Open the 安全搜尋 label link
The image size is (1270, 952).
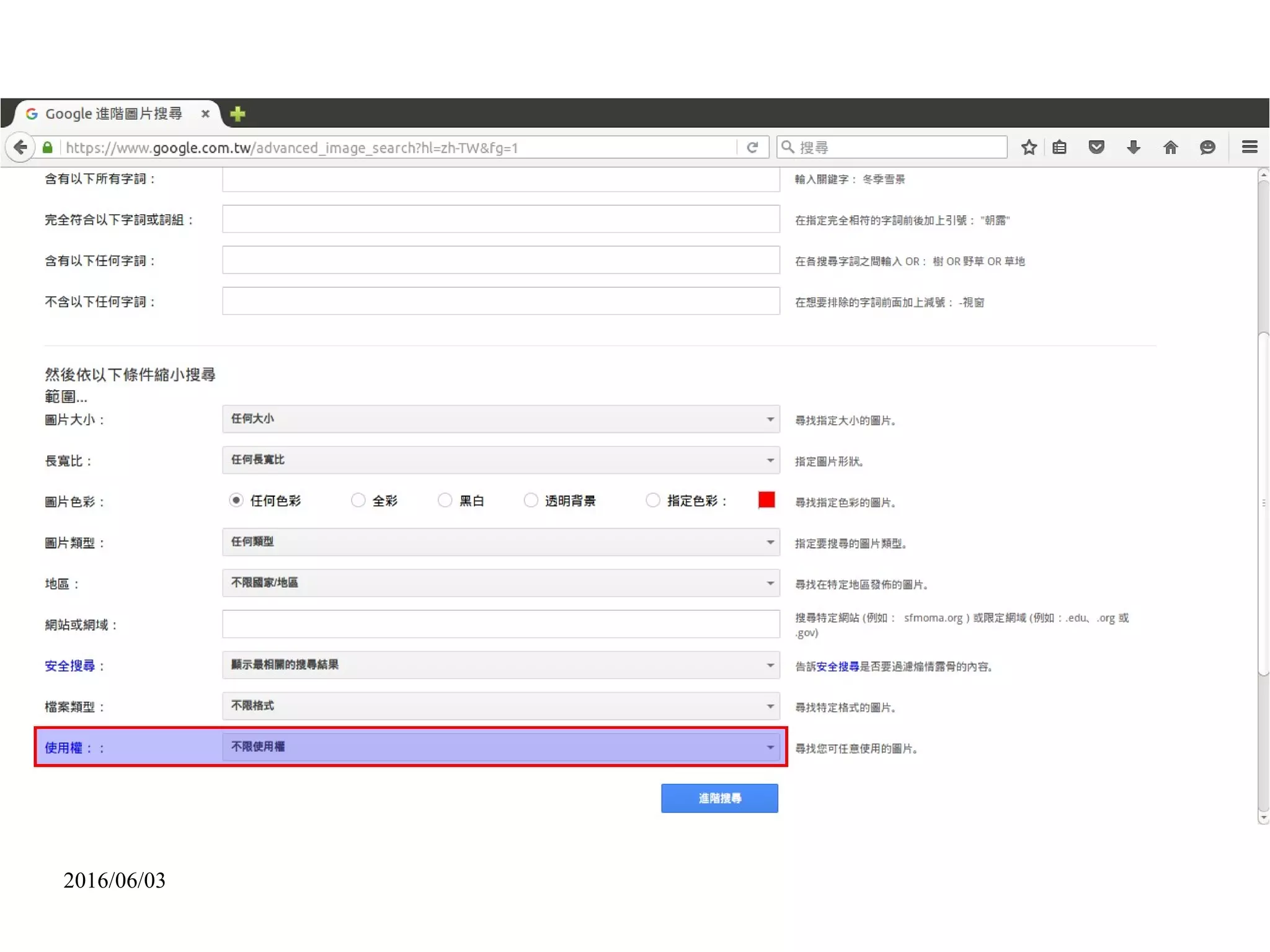pyautogui.click(x=69, y=666)
